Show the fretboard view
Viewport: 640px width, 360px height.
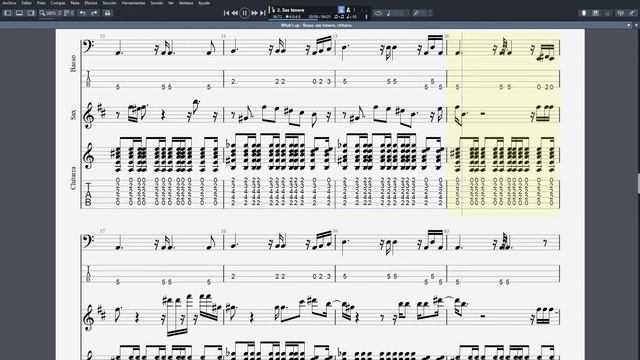pos(584,13)
